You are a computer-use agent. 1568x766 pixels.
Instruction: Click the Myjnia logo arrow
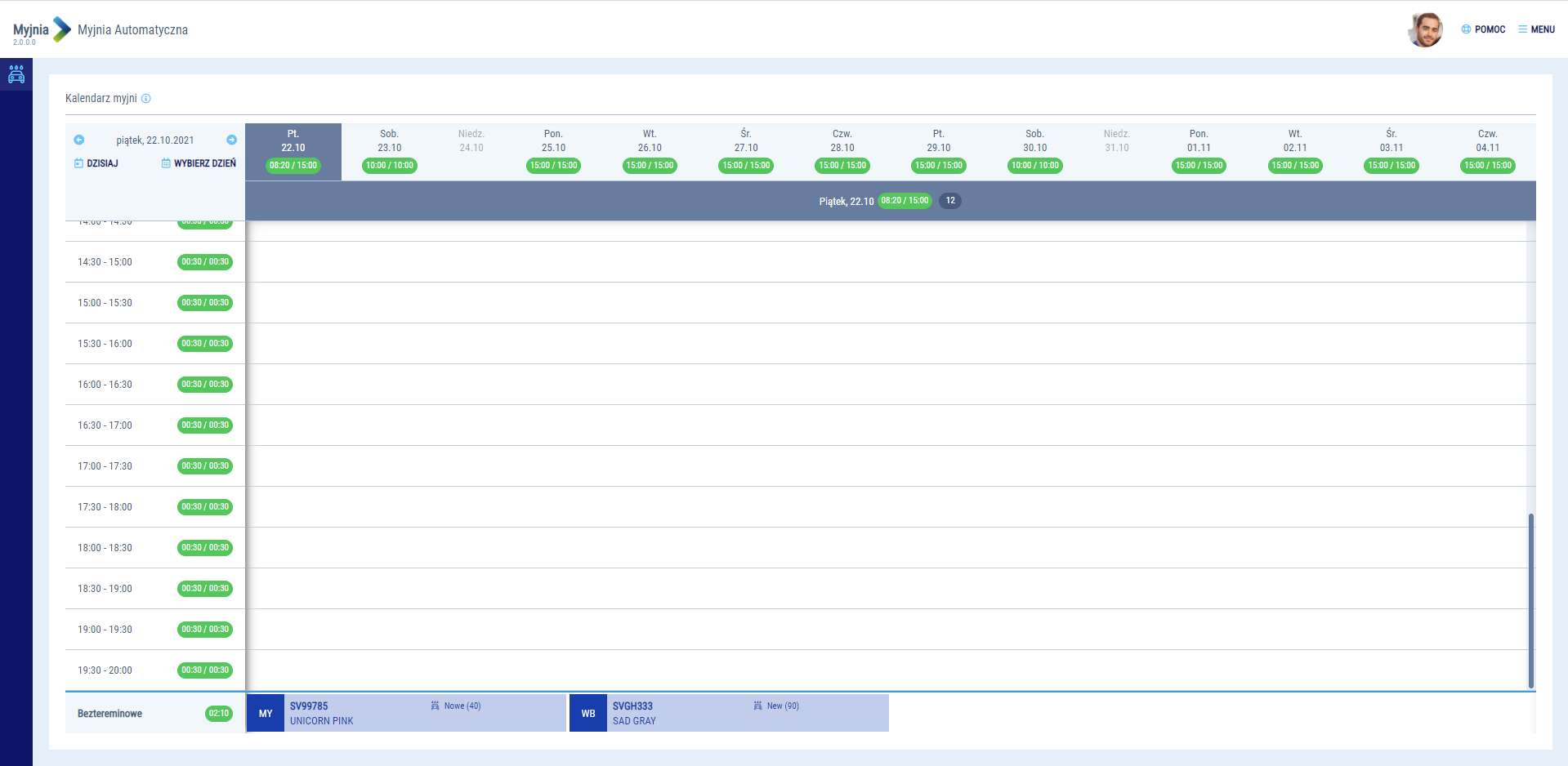[x=62, y=30]
